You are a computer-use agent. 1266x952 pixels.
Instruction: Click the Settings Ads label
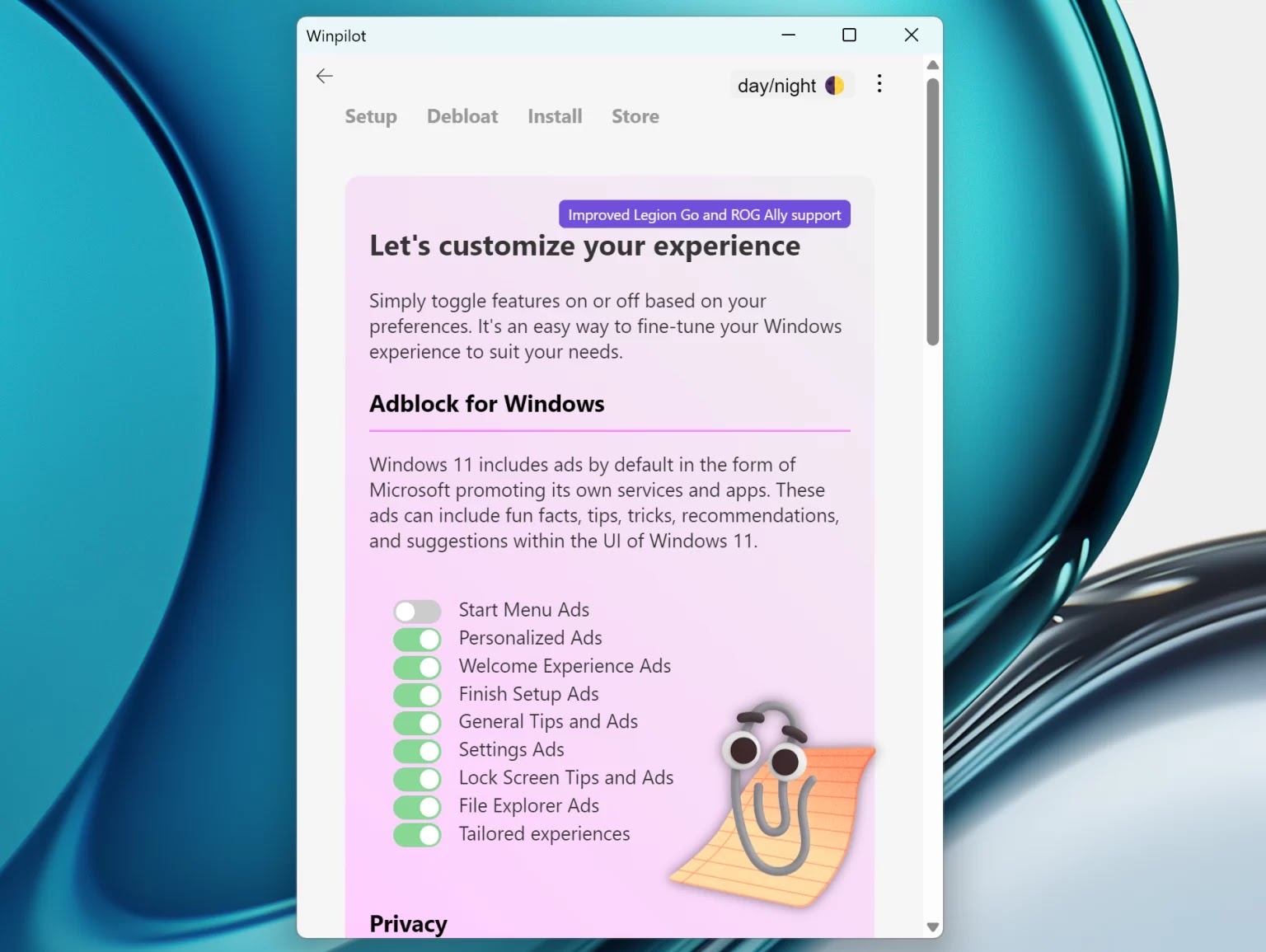(x=512, y=750)
